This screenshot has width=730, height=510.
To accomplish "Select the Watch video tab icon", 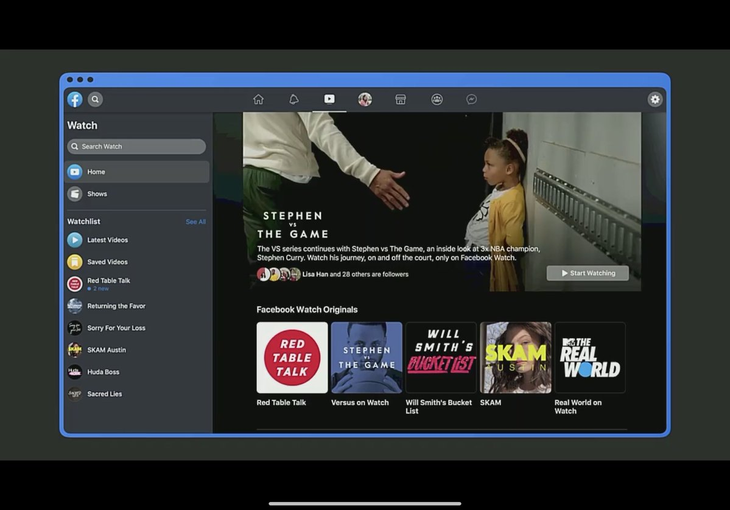I will (x=329, y=99).
